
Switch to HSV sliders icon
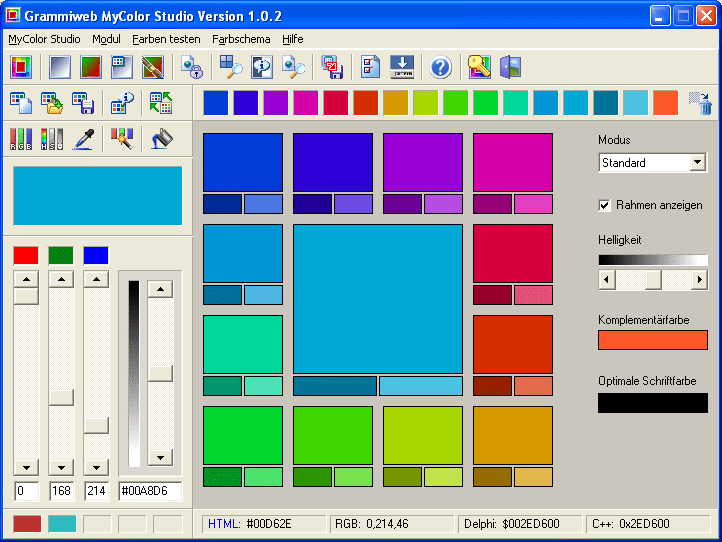[x=52, y=139]
